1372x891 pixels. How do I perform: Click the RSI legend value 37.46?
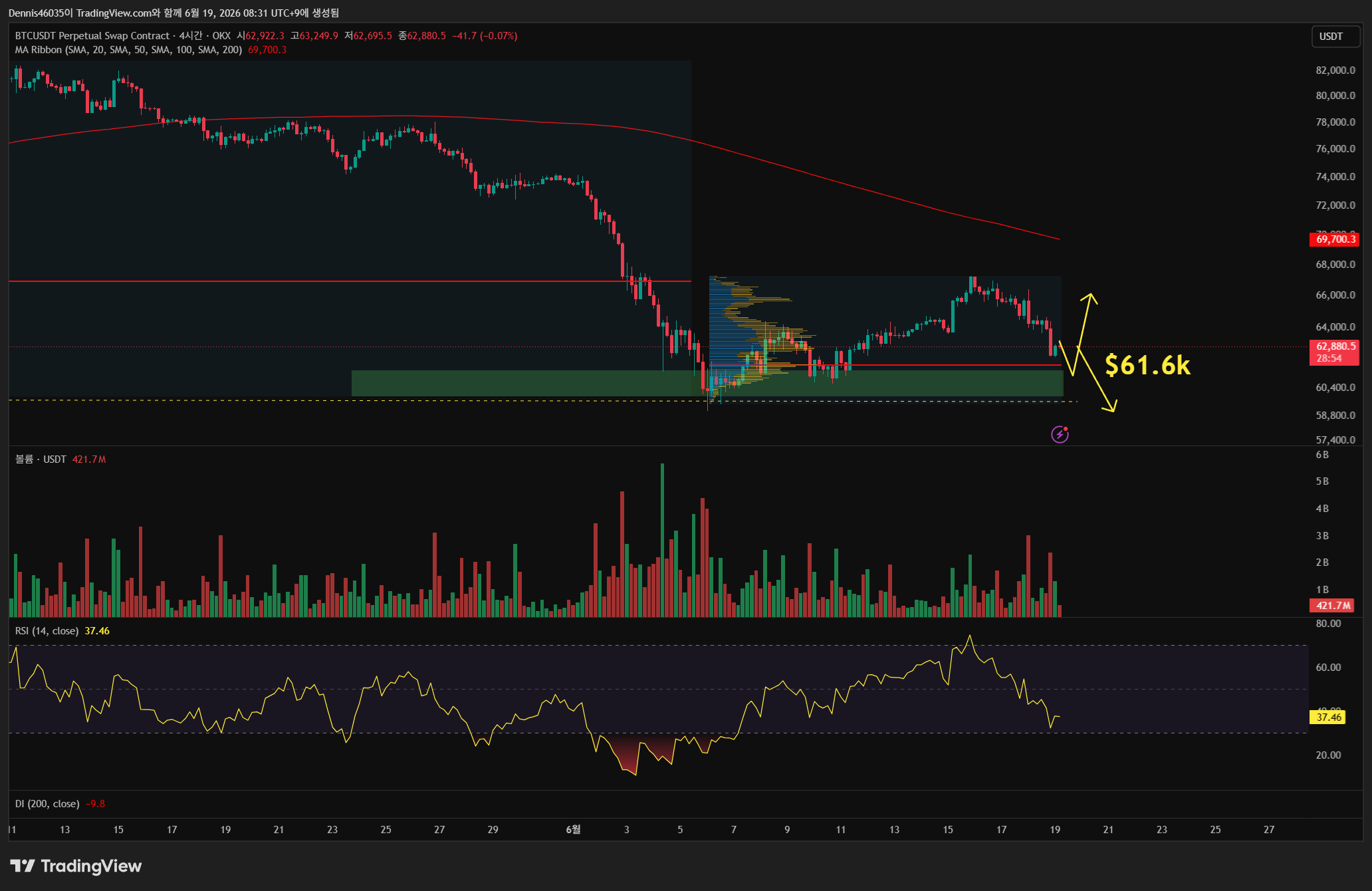pyautogui.click(x=97, y=631)
